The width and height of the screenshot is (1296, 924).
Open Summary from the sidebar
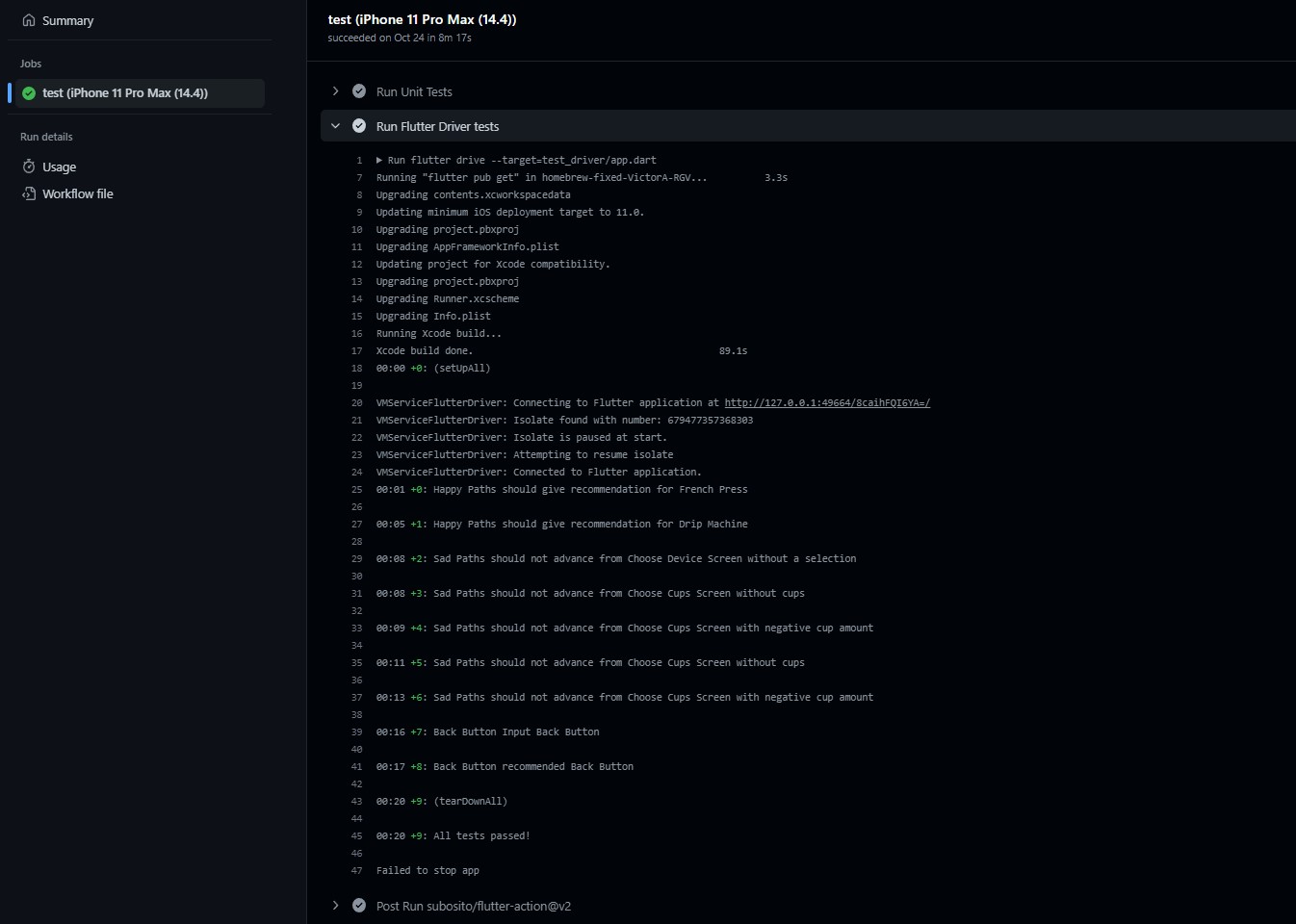(x=66, y=20)
